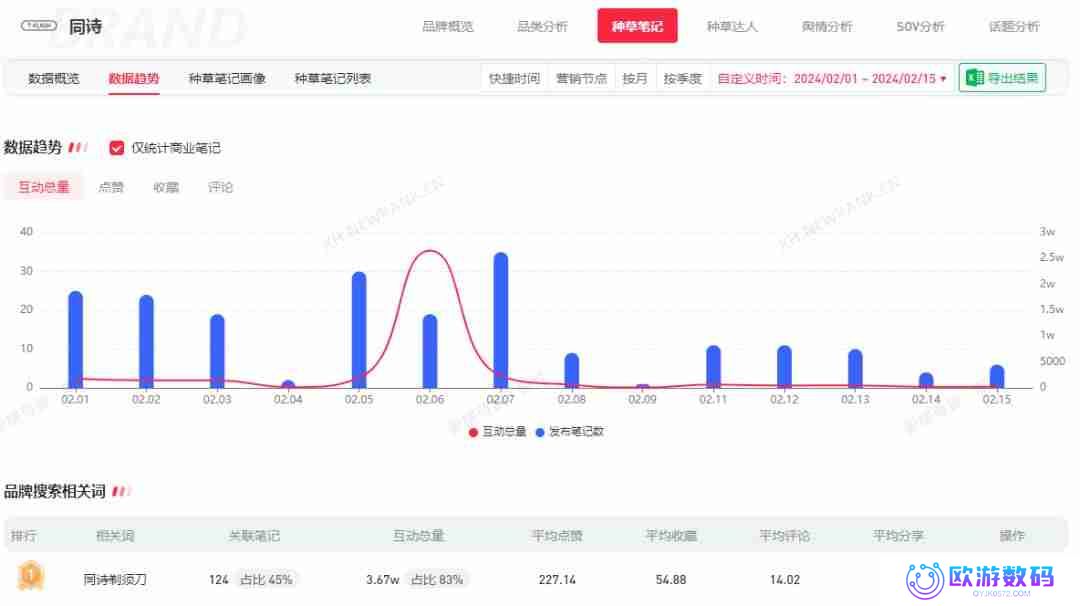Open 舆情分析 top tab
This screenshot has width=1080, height=606.
click(827, 26)
